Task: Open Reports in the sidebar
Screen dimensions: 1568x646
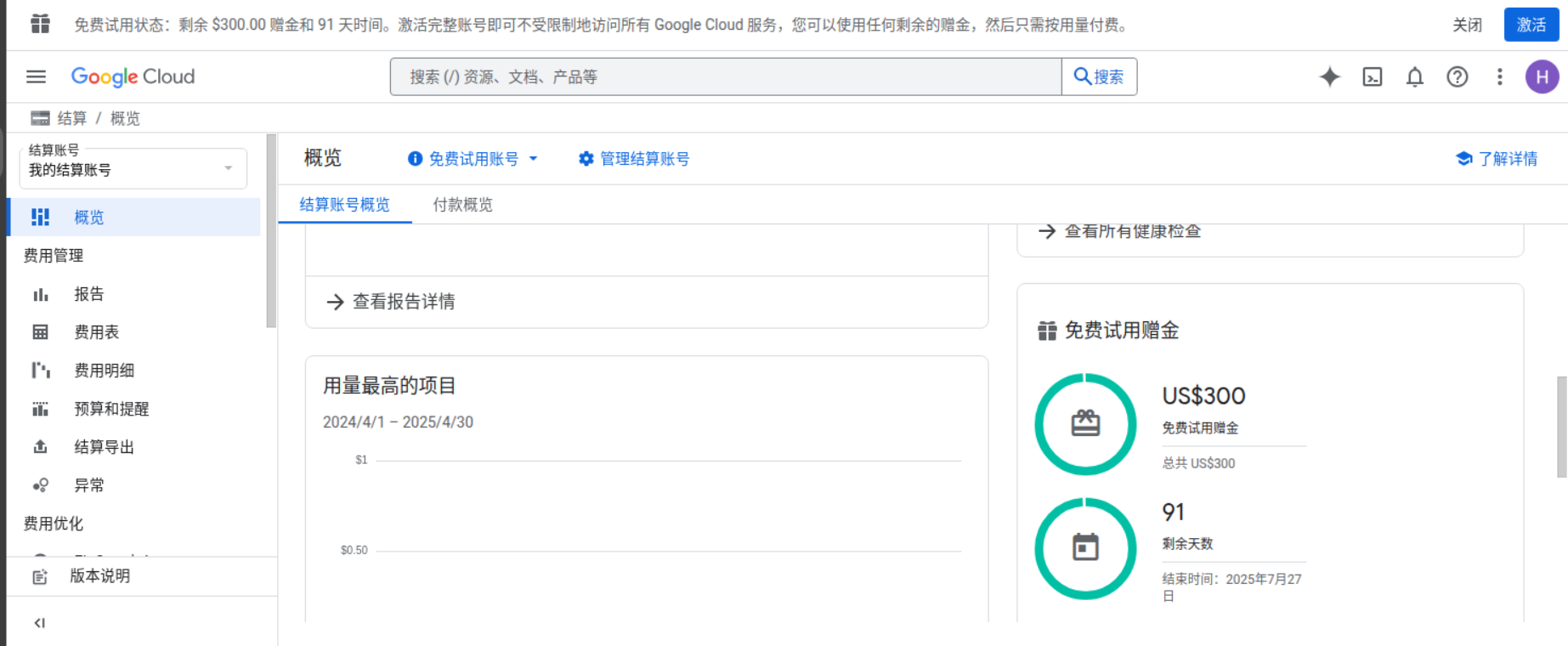Action: point(134,294)
